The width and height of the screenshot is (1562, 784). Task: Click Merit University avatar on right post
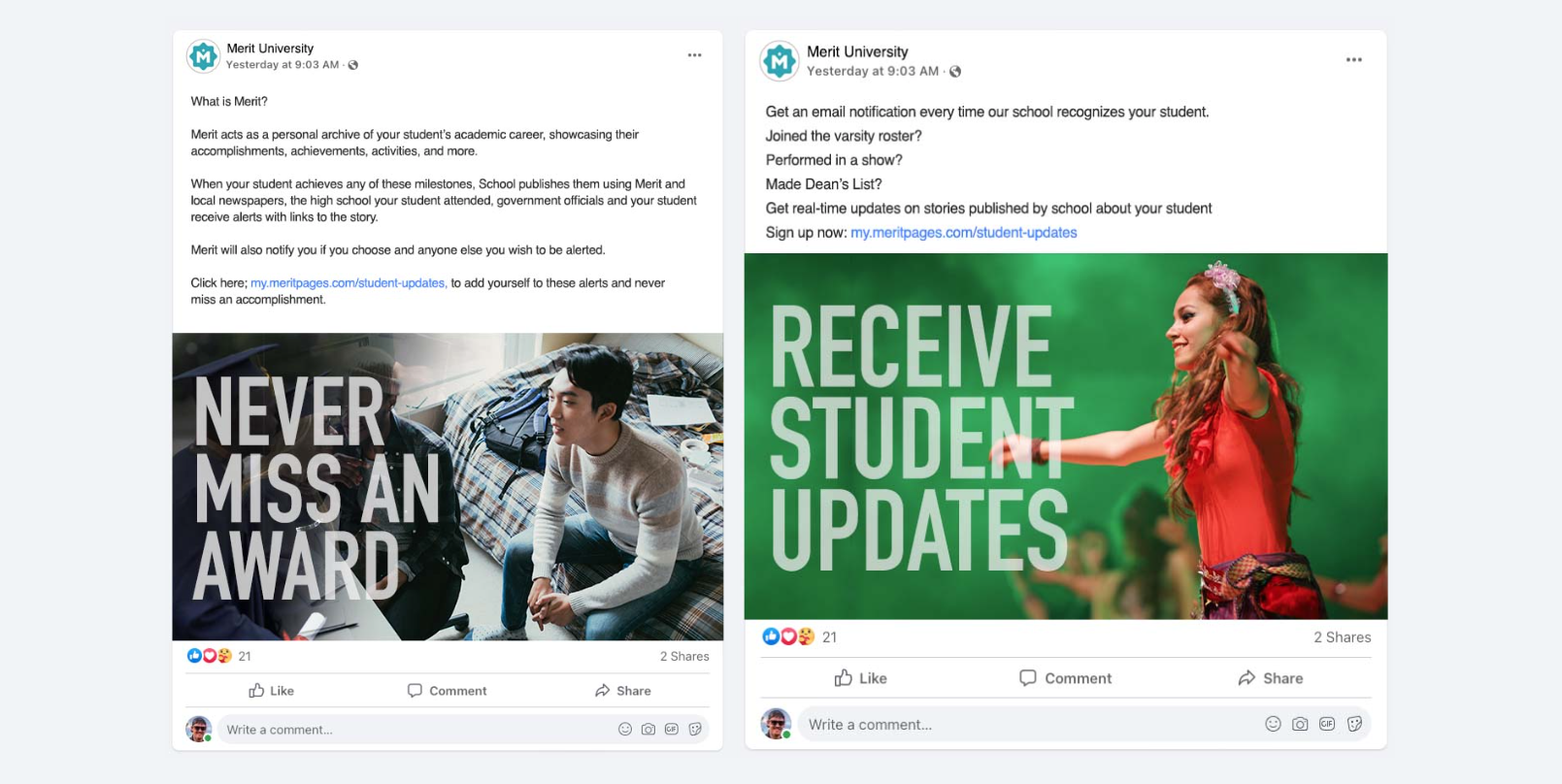pyautogui.click(x=779, y=61)
